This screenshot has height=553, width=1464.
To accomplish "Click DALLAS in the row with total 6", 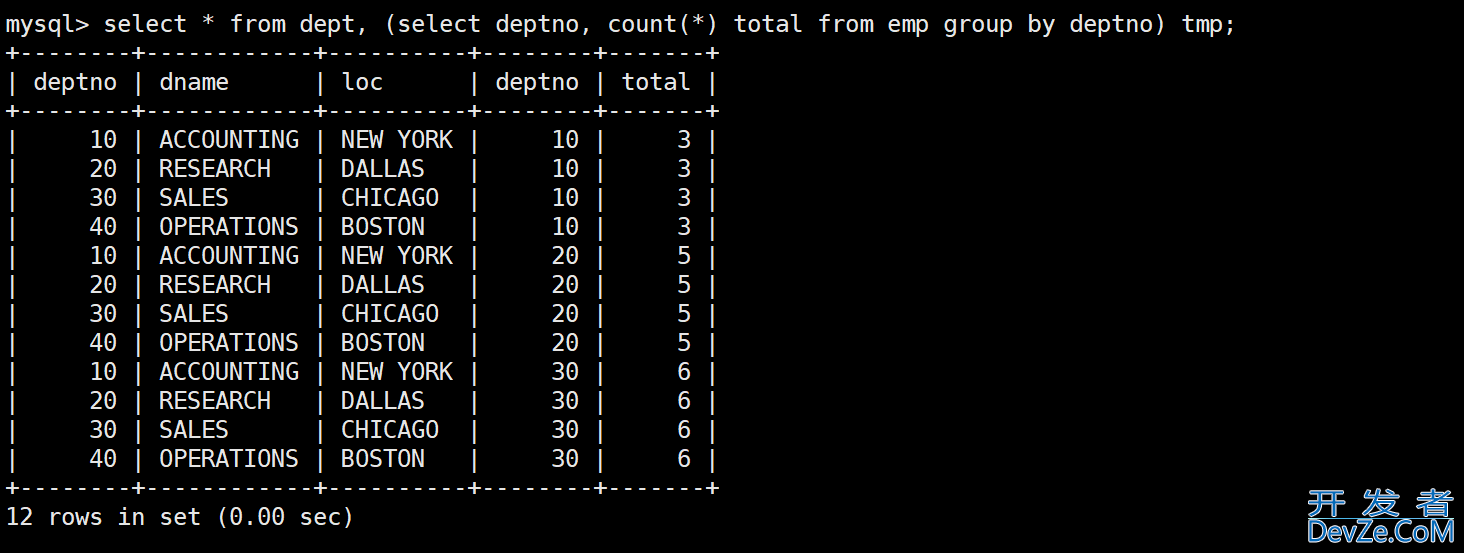I will pos(383,400).
